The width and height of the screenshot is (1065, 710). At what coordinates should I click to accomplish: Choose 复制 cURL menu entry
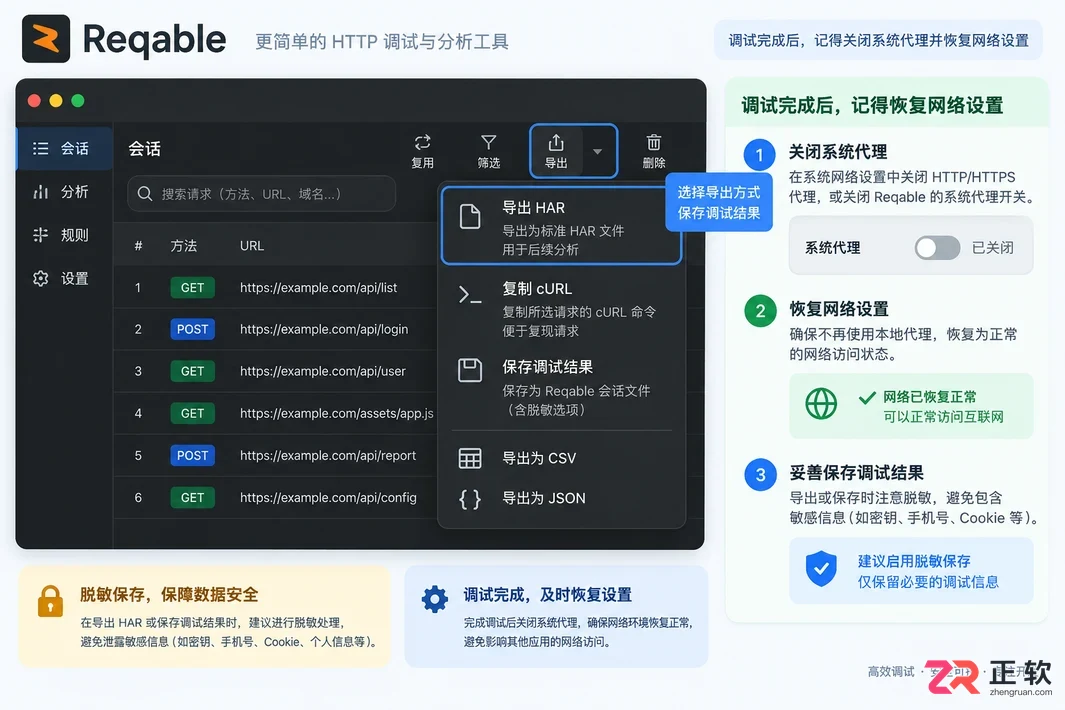pyautogui.click(x=561, y=308)
